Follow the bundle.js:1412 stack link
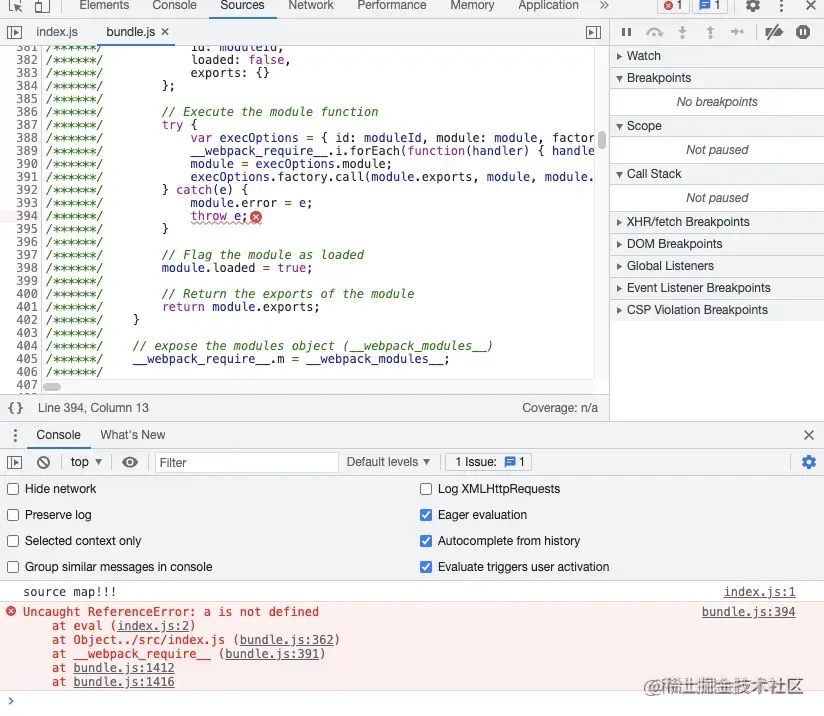Screen dimensions: 824x716 (x=123, y=668)
